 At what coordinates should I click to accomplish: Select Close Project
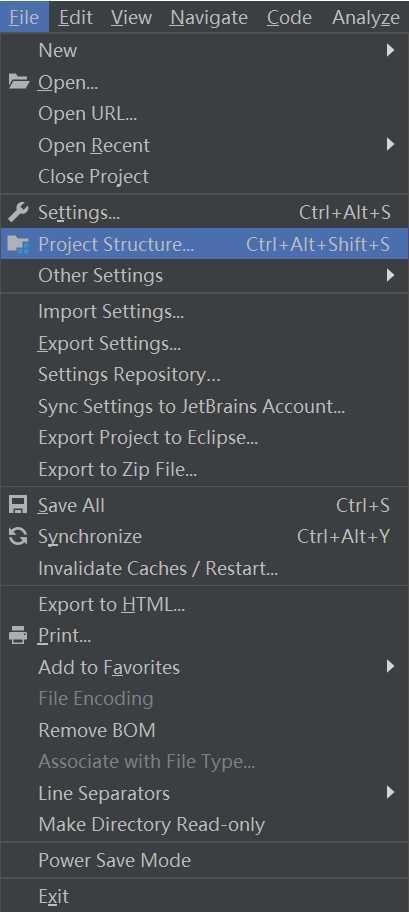(204, 176)
